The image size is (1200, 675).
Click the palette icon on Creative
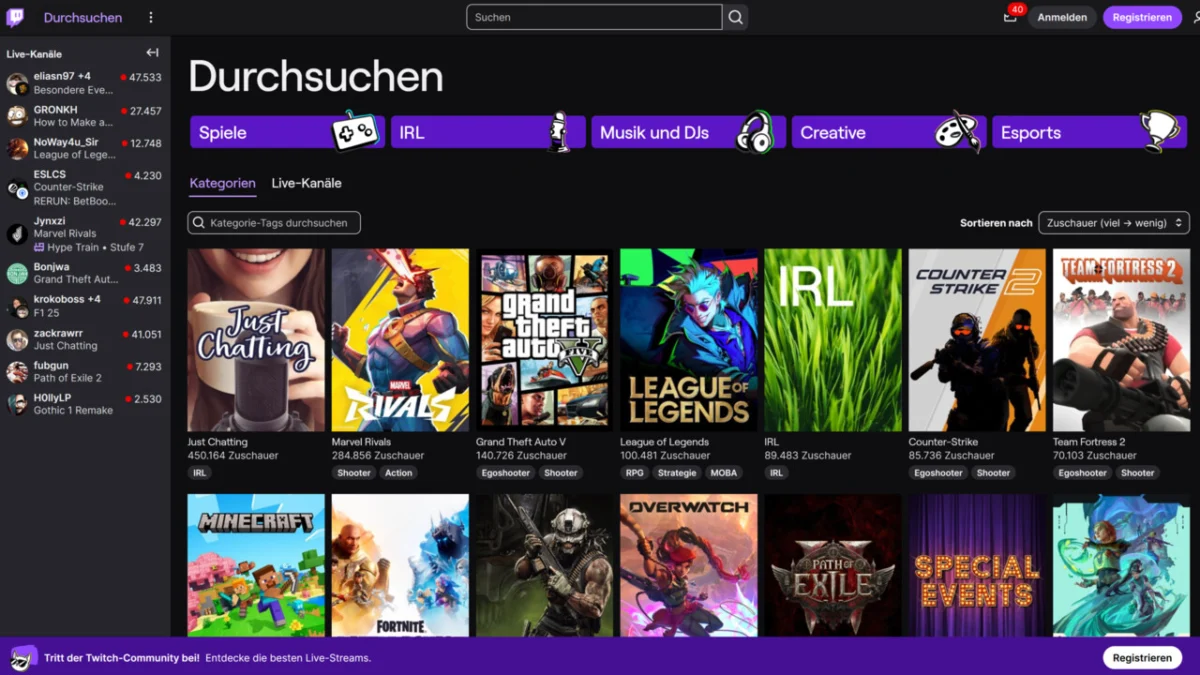coord(958,131)
